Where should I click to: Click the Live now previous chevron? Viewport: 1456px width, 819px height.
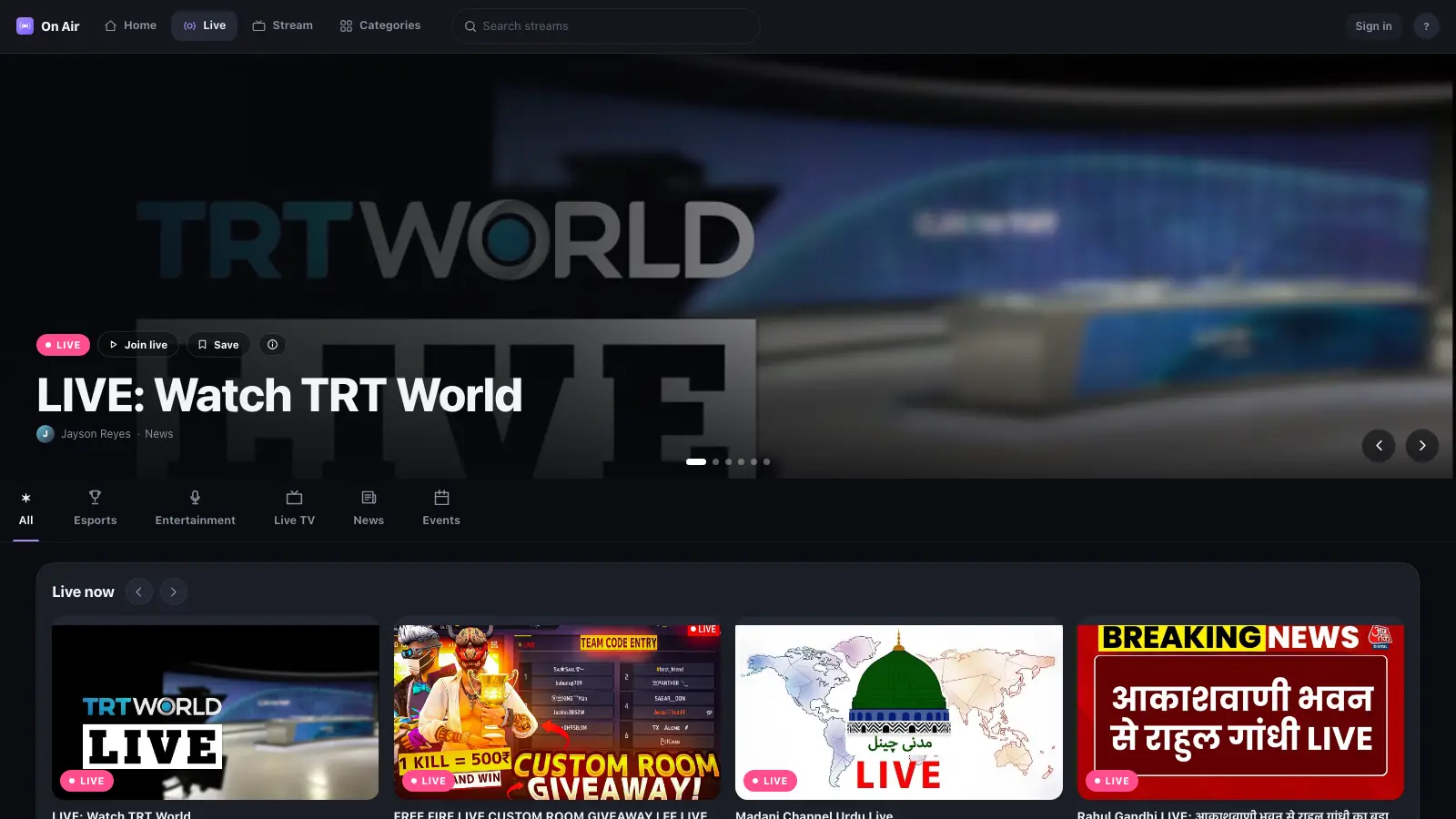click(x=139, y=591)
